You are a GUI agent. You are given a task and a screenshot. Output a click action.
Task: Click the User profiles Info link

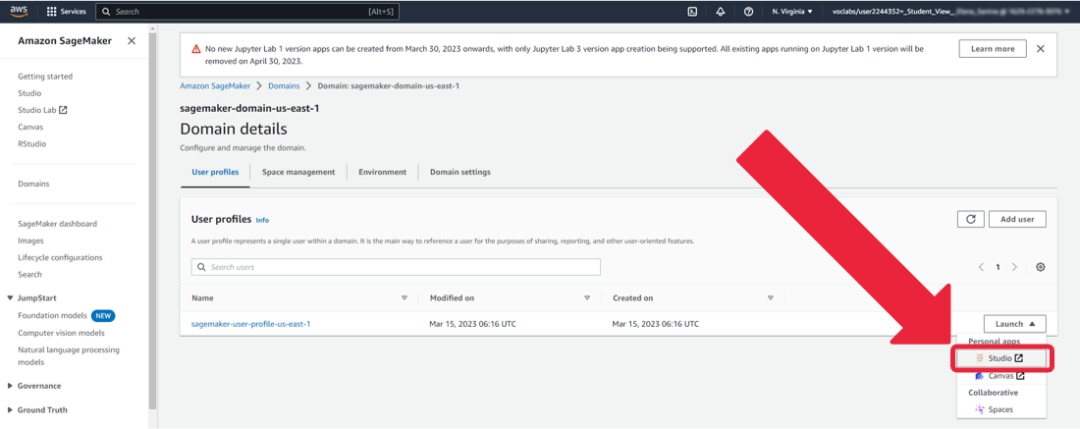click(262, 220)
